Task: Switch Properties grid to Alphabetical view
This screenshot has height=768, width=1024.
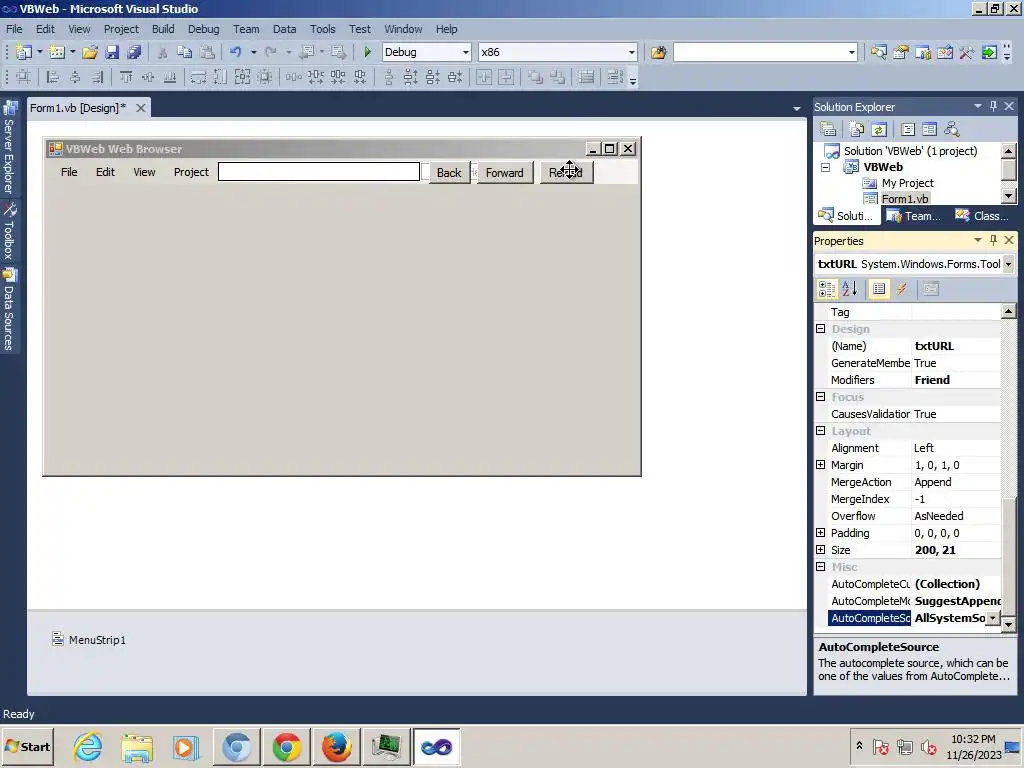Action: (850, 289)
